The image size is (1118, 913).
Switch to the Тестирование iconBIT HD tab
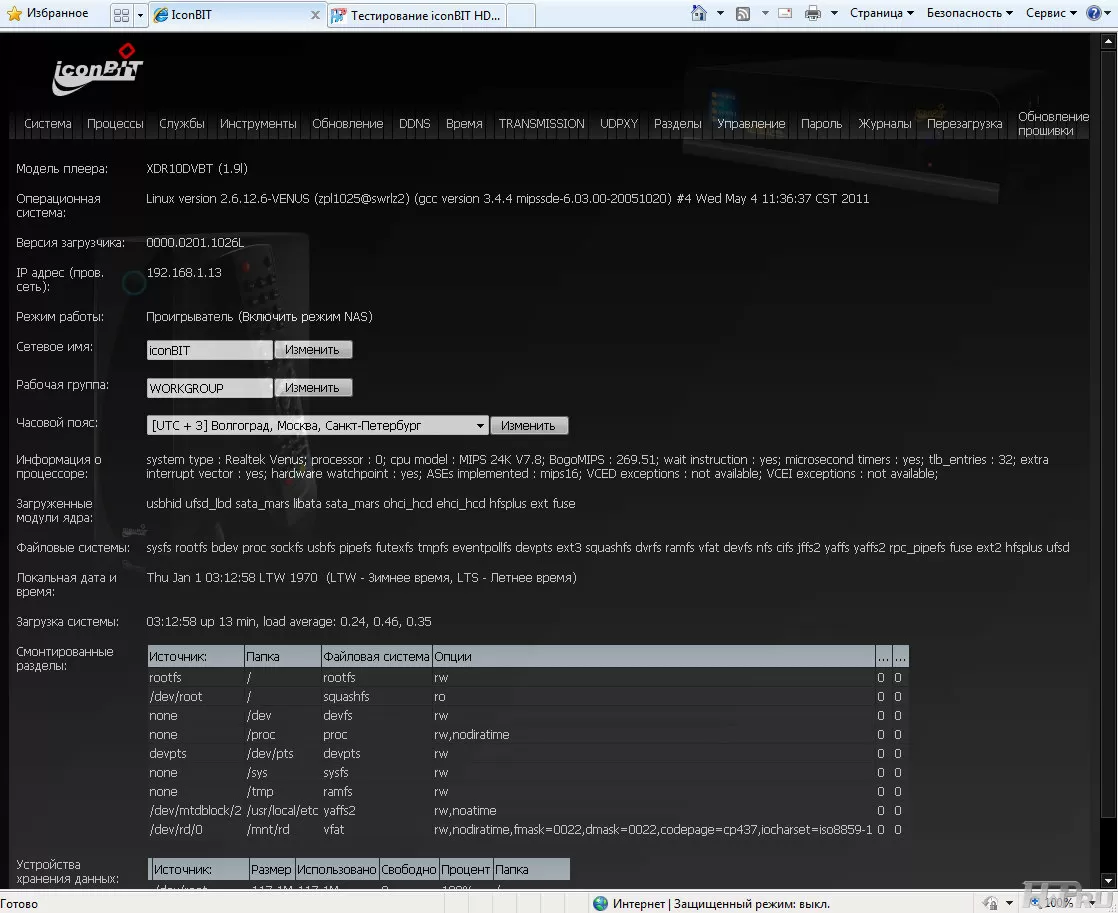(x=418, y=15)
